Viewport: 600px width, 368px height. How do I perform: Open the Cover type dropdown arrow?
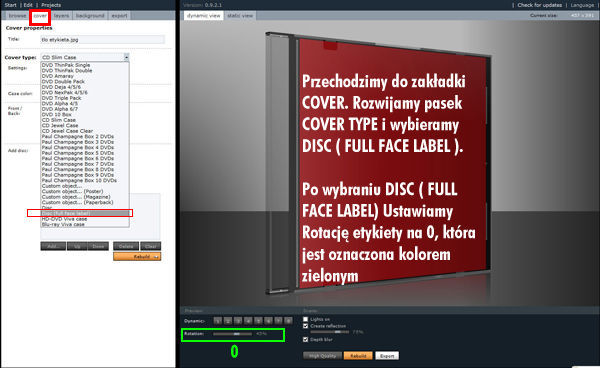tap(126, 57)
